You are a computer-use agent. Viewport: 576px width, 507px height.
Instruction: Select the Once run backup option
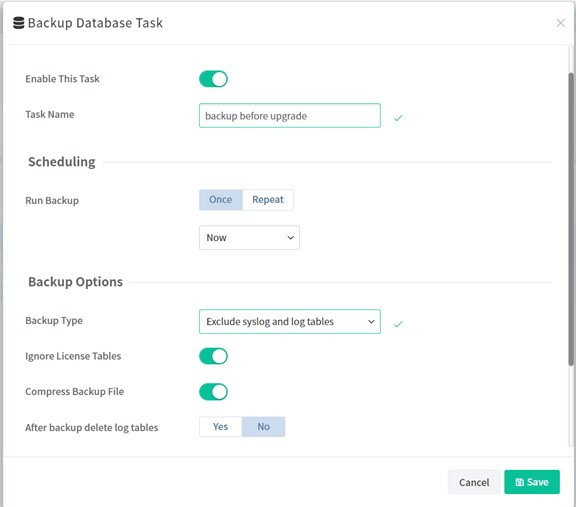(x=221, y=200)
